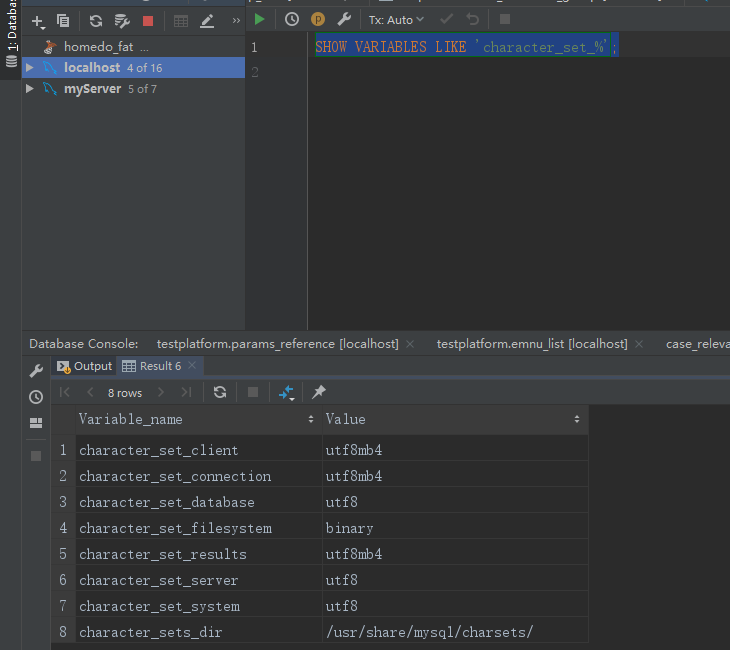Select the character_set_database cell
730x650 pixels.
pos(198,502)
